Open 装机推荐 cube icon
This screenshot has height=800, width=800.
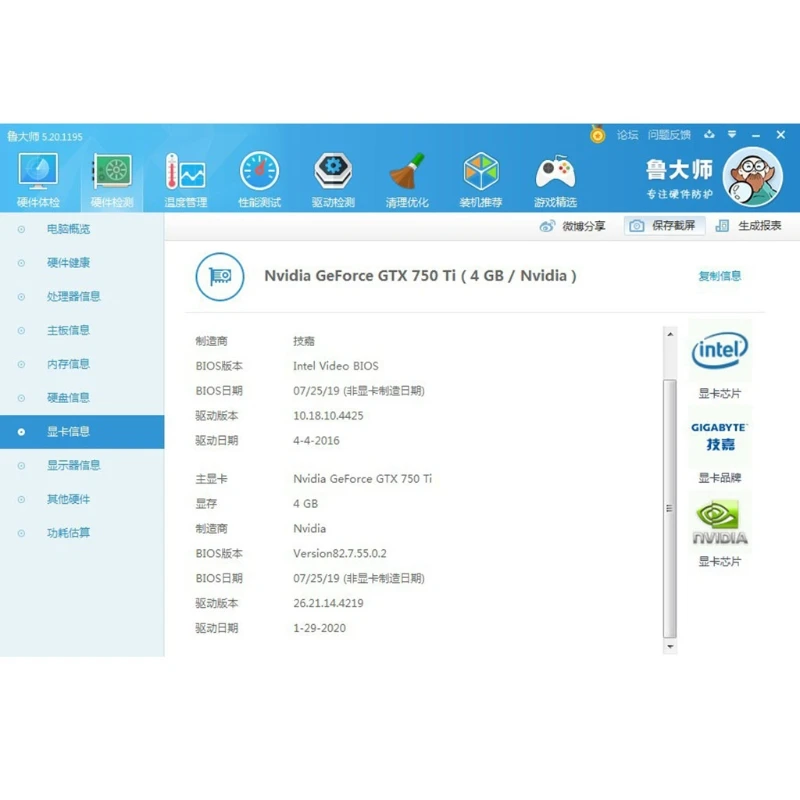pos(481,180)
